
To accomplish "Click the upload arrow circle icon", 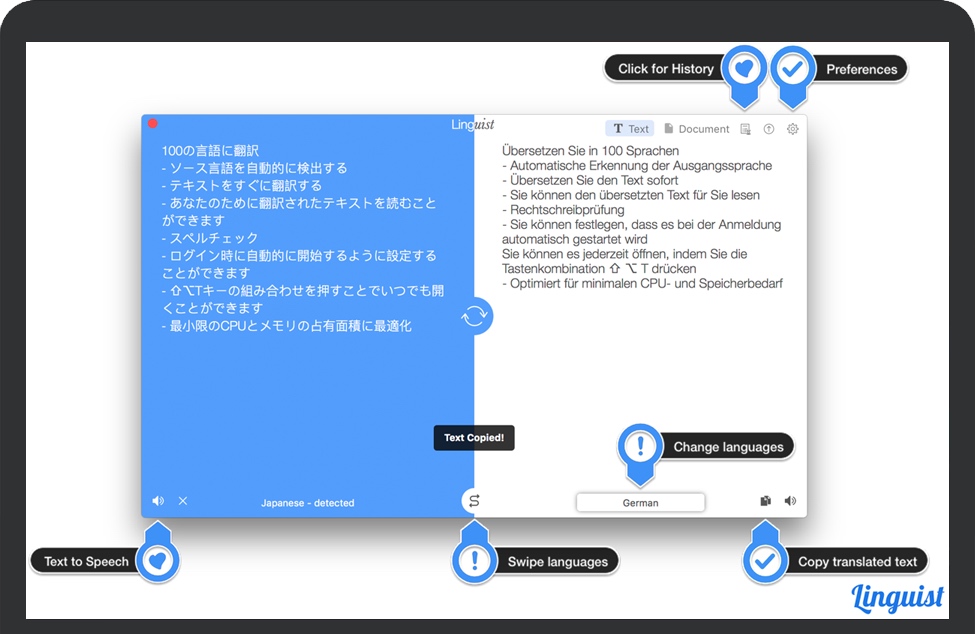I will pyautogui.click(x=769, y=129).
